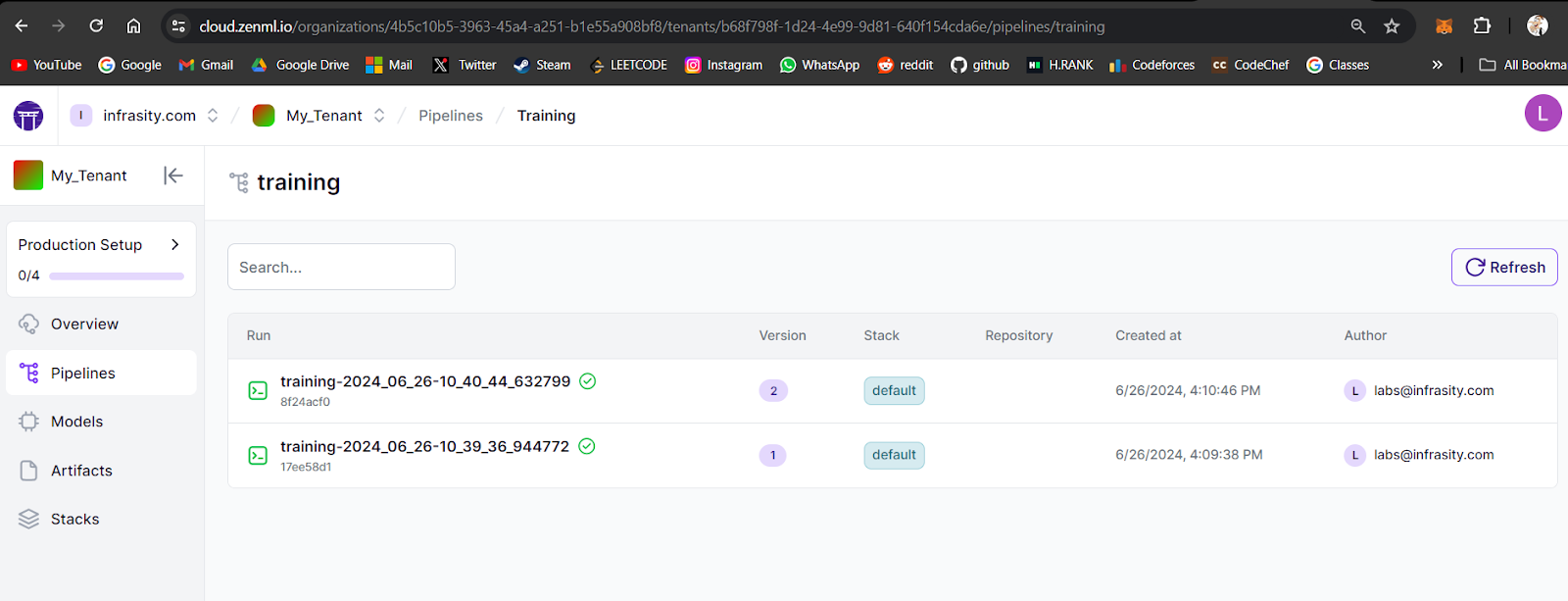The image size is (1568, 601).
Task: Click the ZenML logo icon
Action: click(x=28, y=116)
